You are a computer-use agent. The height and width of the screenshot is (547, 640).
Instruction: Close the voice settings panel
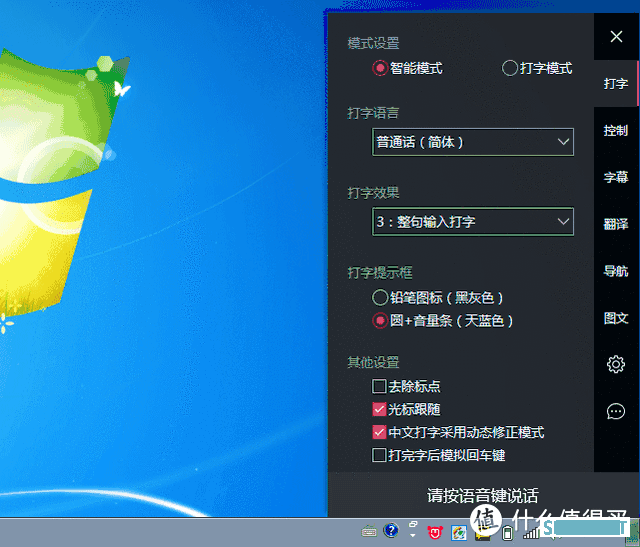(x=616, y=37)
